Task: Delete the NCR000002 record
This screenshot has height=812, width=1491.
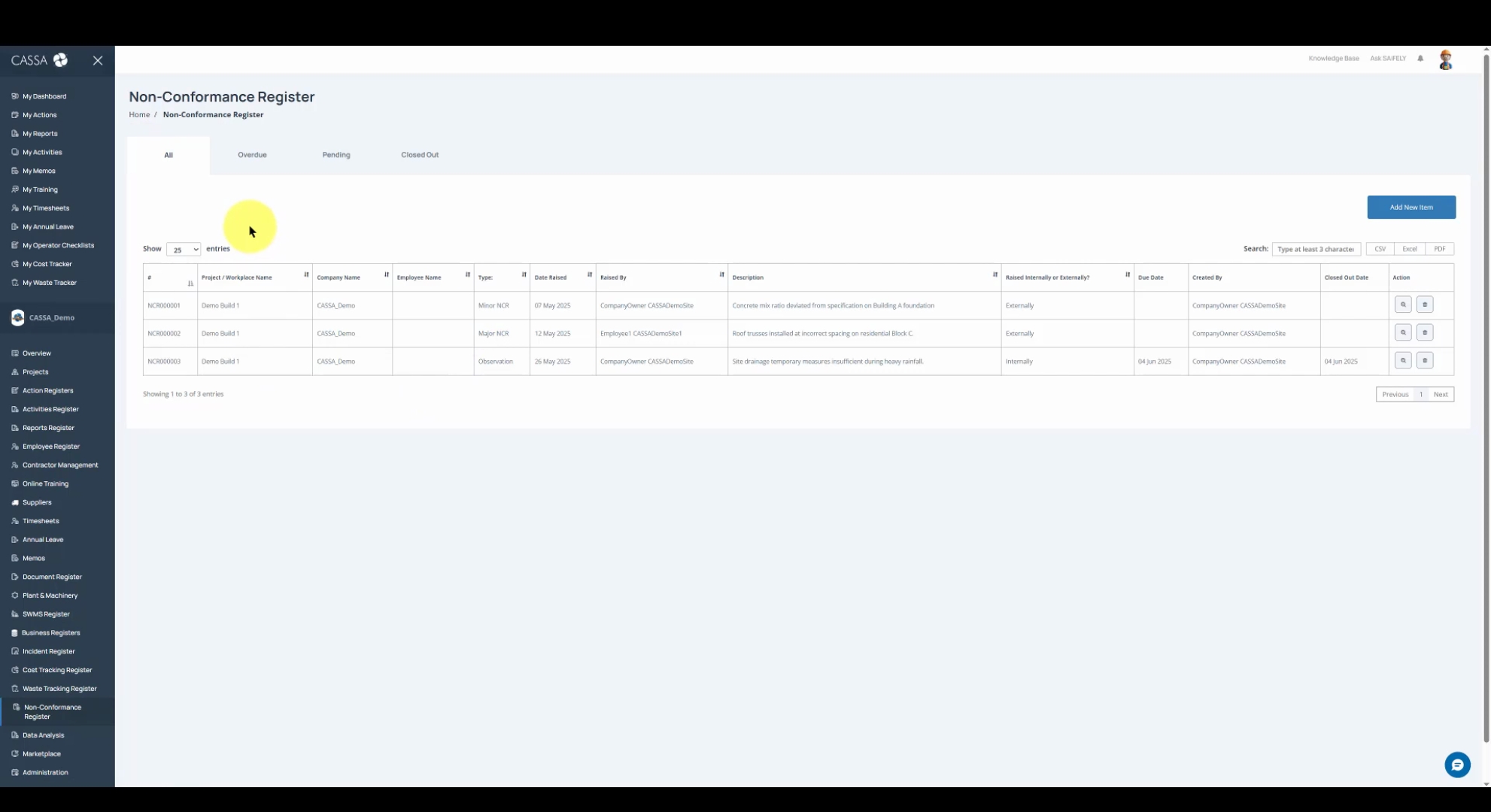Action: 1424,332
